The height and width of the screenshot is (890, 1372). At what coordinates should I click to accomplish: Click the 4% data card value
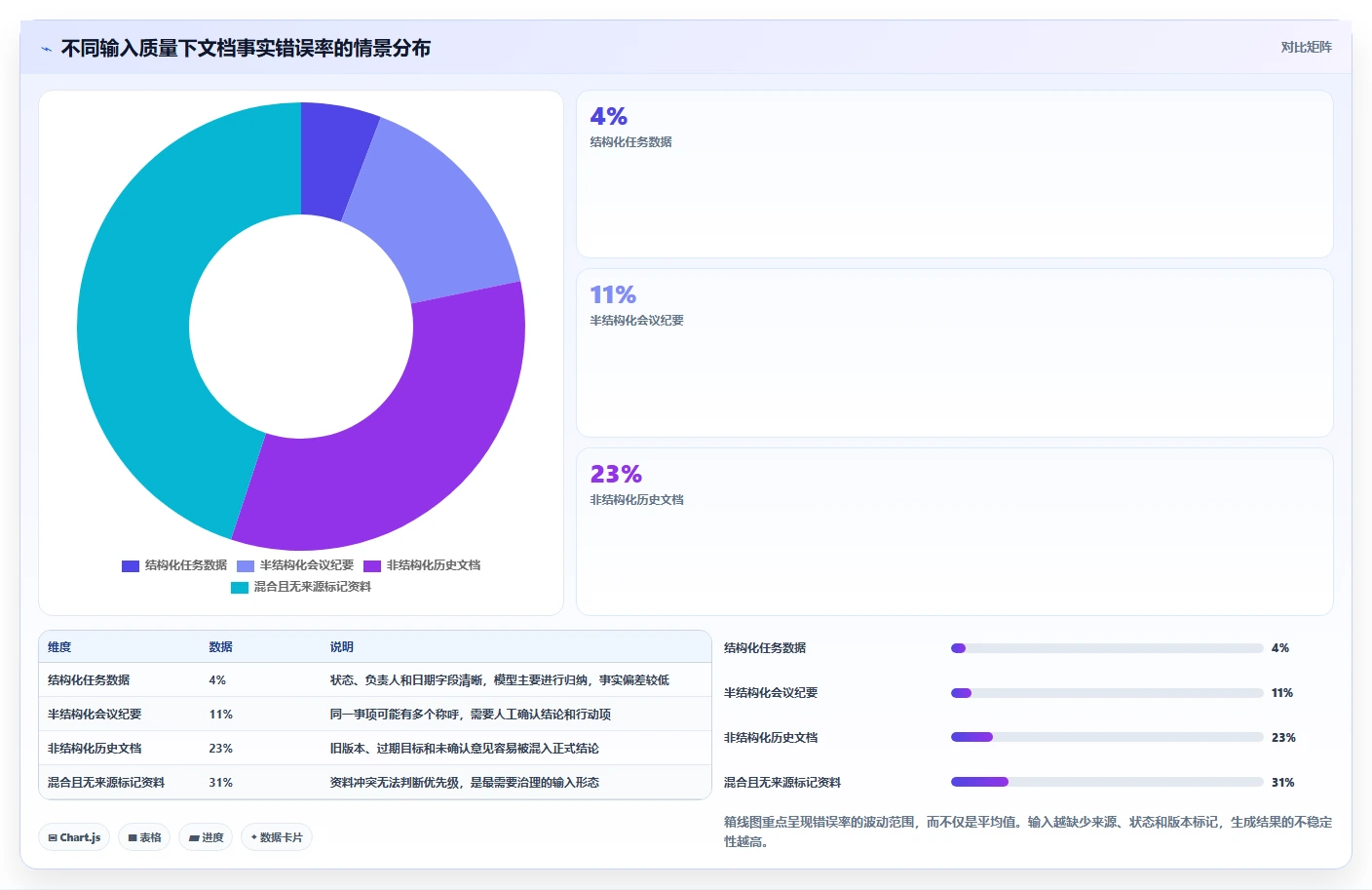pos(609,116)
